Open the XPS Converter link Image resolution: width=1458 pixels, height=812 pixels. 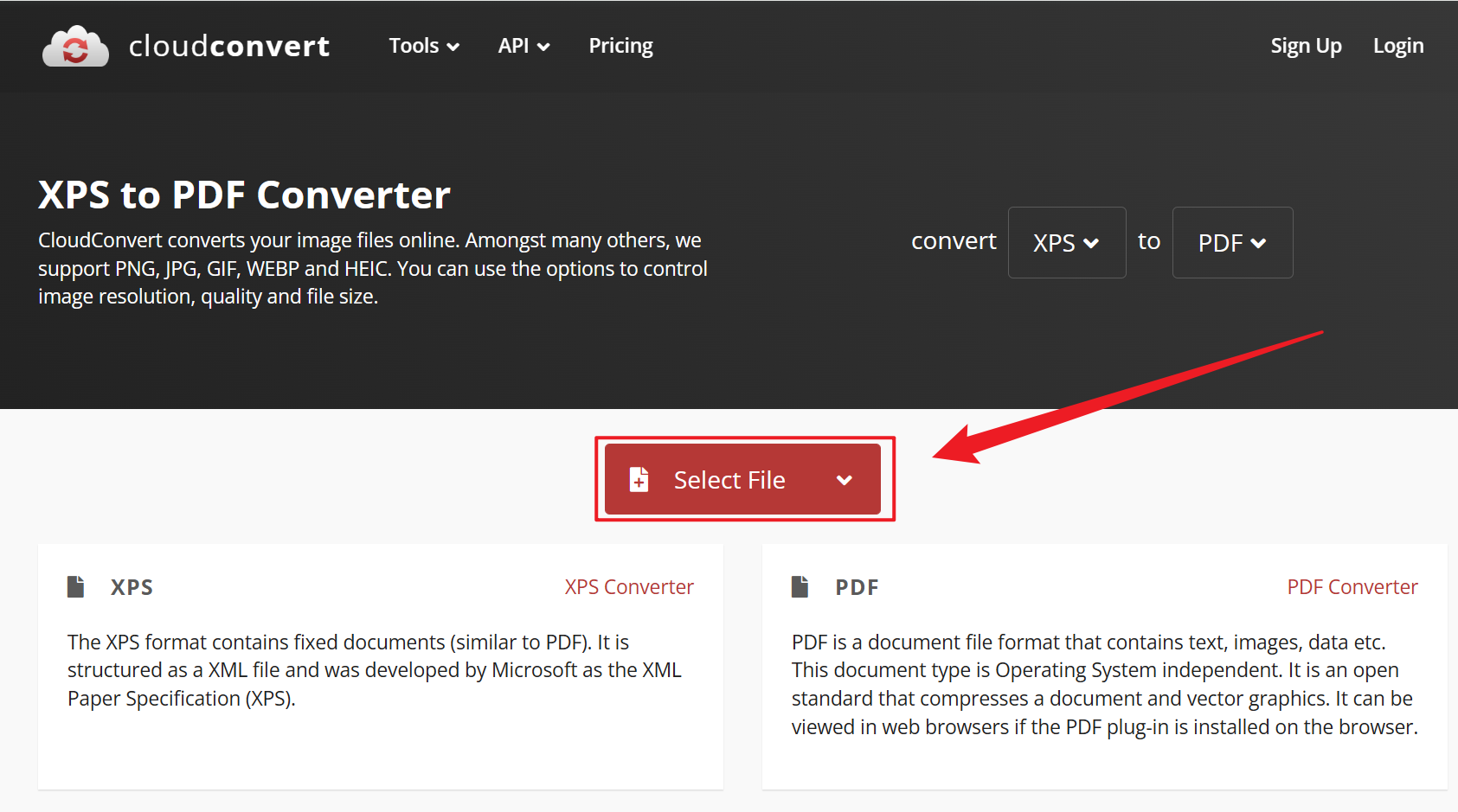pyautogui.click(x=629, y=587)
